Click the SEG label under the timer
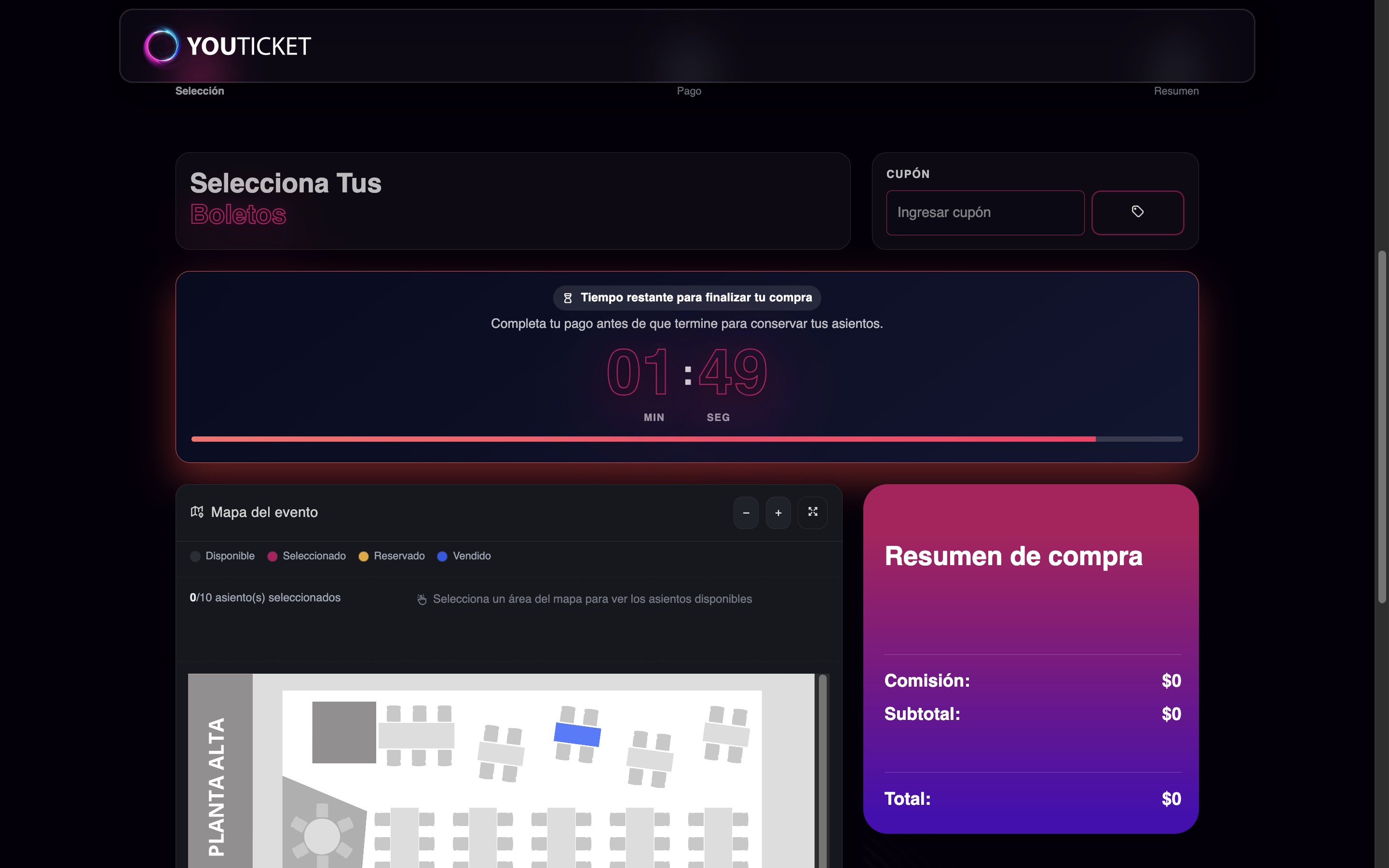This screenshot has height=868, width=1389. click(718, 417)
